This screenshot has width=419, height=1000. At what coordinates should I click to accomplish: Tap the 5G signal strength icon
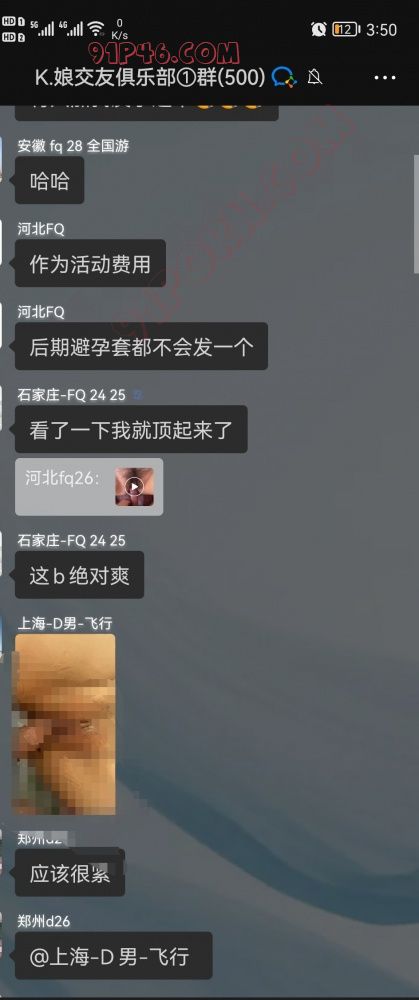(x=42, y=28)
